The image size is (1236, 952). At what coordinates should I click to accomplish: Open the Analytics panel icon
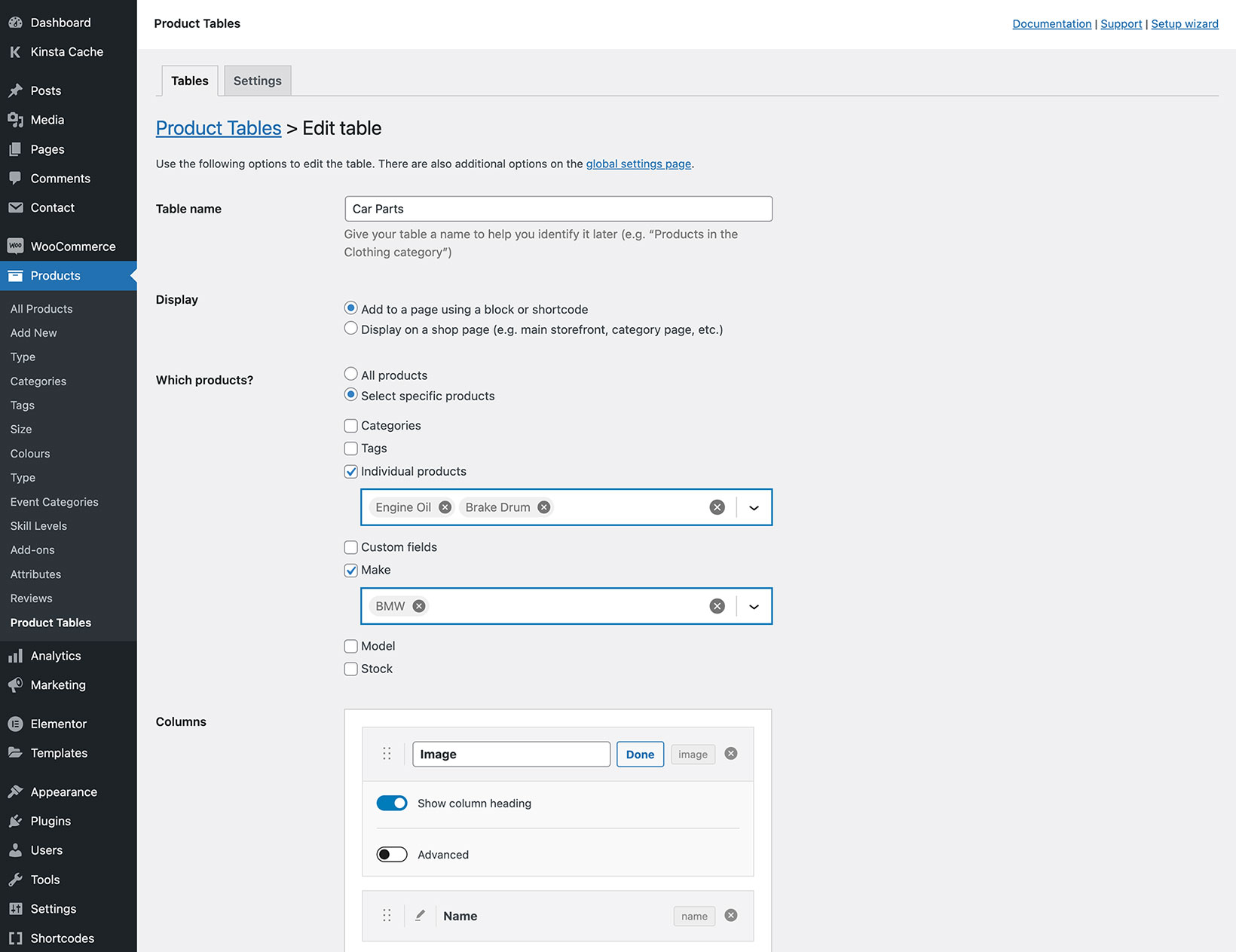click(15, 655)
